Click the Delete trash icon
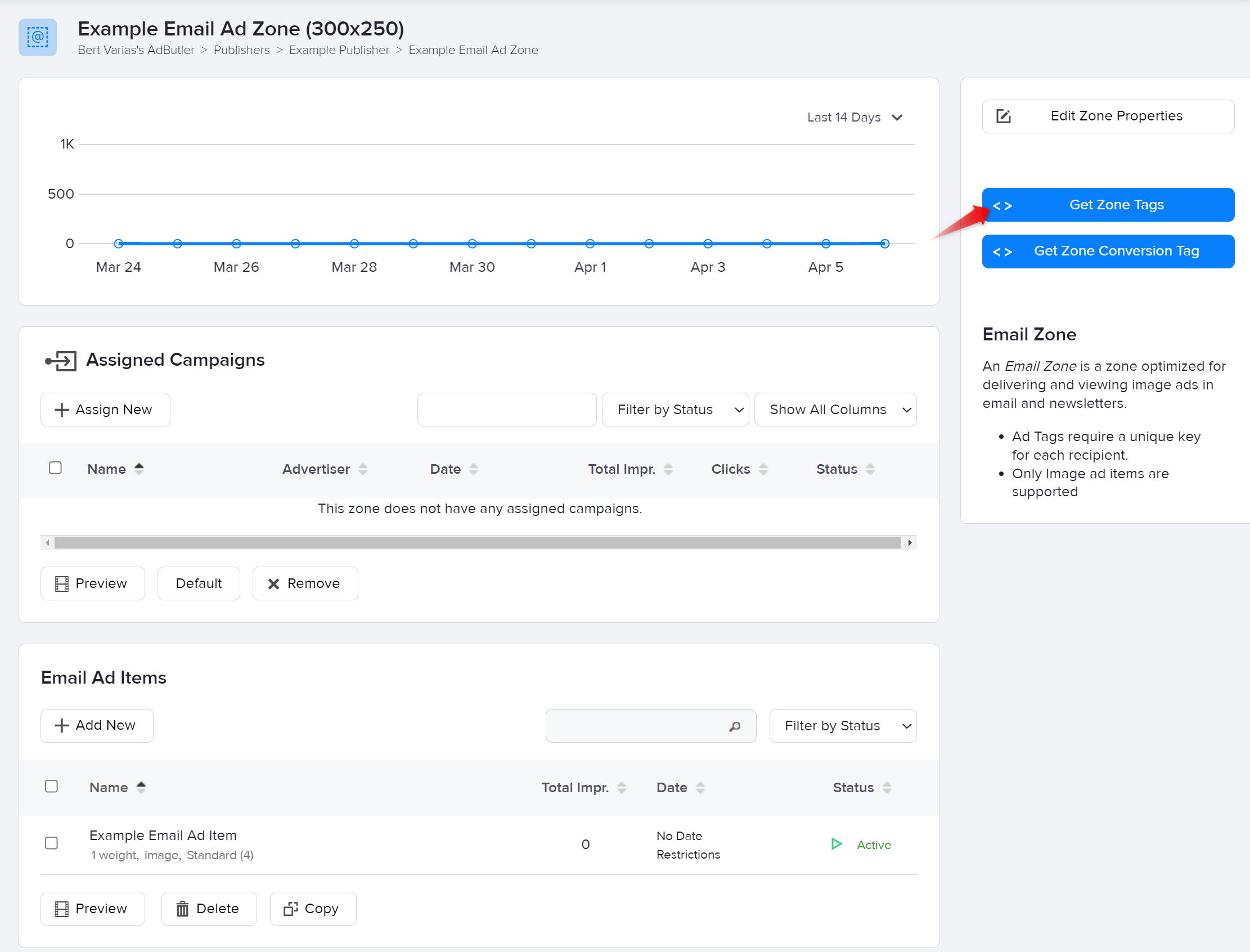 pos(182,908)
